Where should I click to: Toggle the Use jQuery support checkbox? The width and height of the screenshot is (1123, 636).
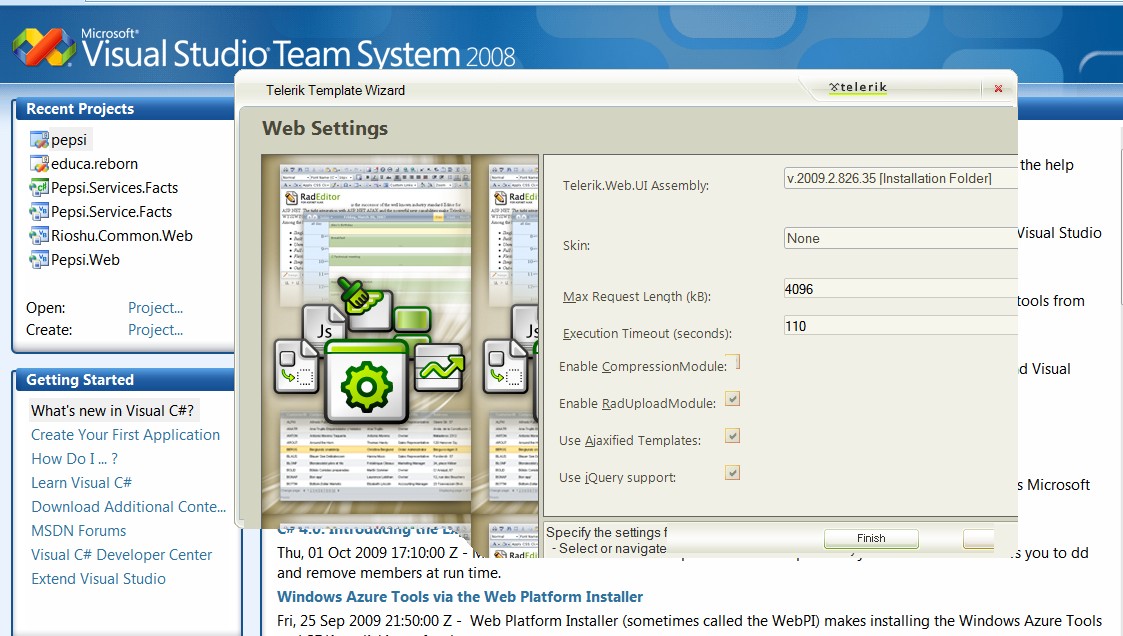click(x=732, y=473)
